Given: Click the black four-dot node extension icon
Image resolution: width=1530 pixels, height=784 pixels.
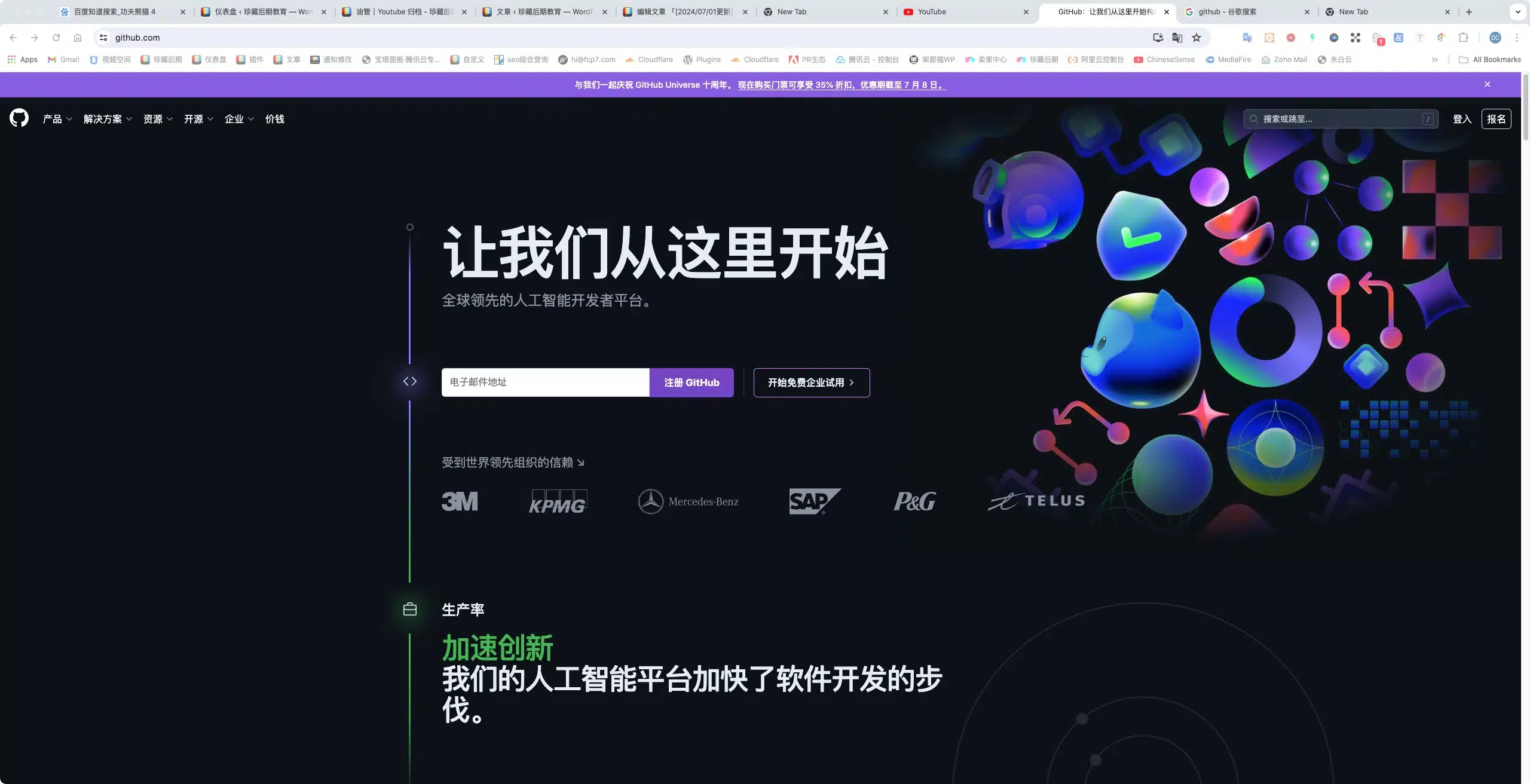Looking at the screenshot, I should 1355,38.
